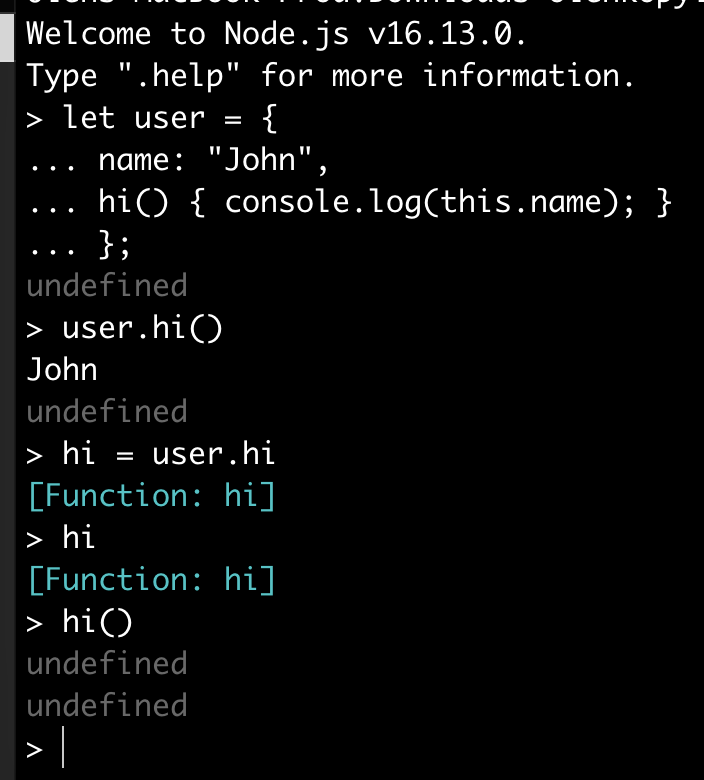
Task: Click the "};" closing brace line
Action: click(79, 244)
